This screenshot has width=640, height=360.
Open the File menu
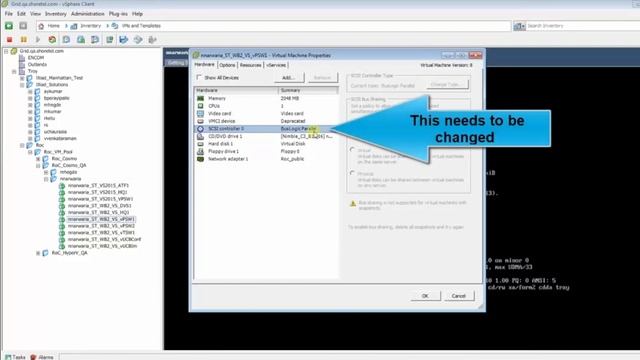9,14
